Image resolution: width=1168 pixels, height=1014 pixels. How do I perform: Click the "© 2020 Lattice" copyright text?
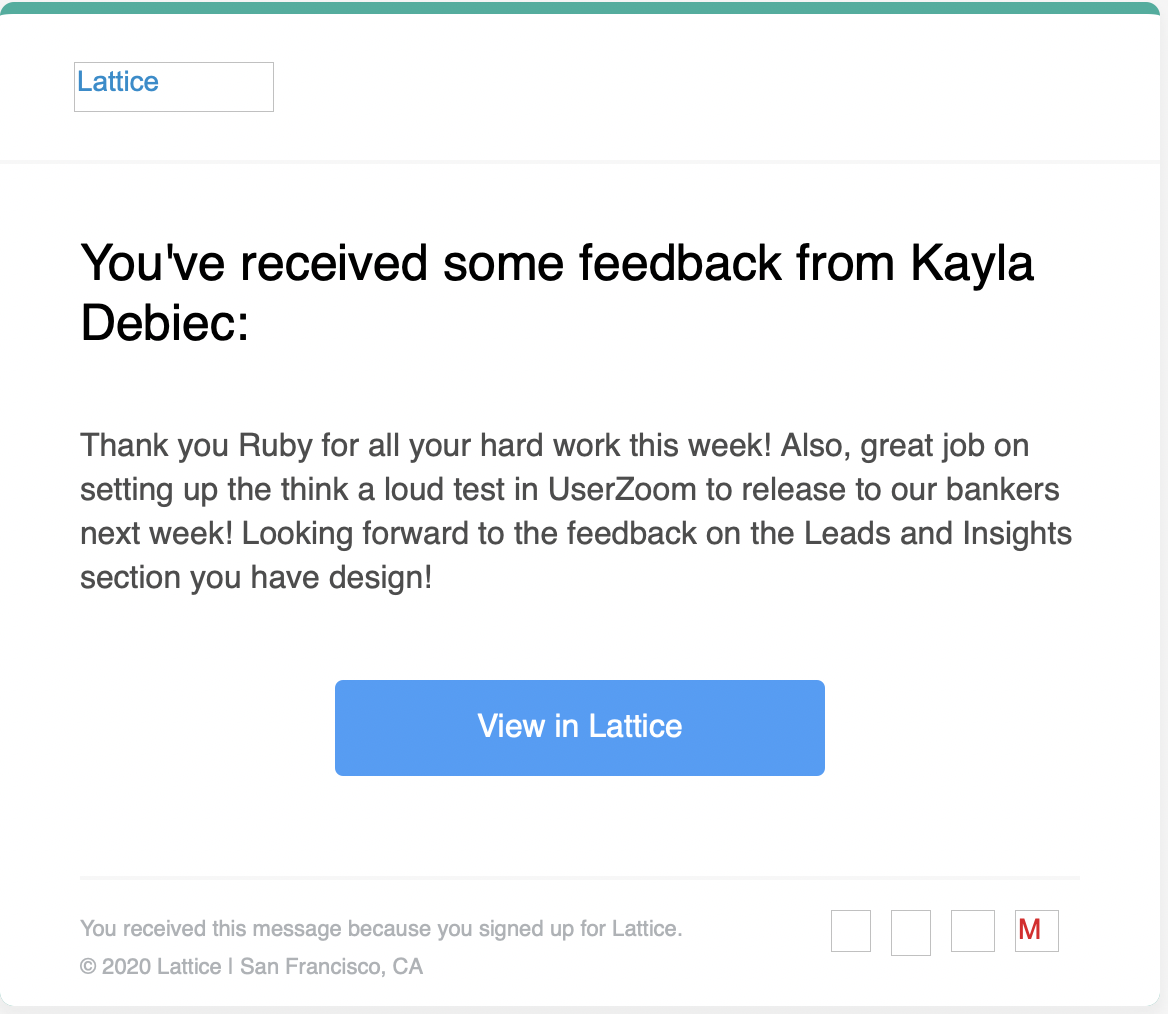[x=150, y=967]
